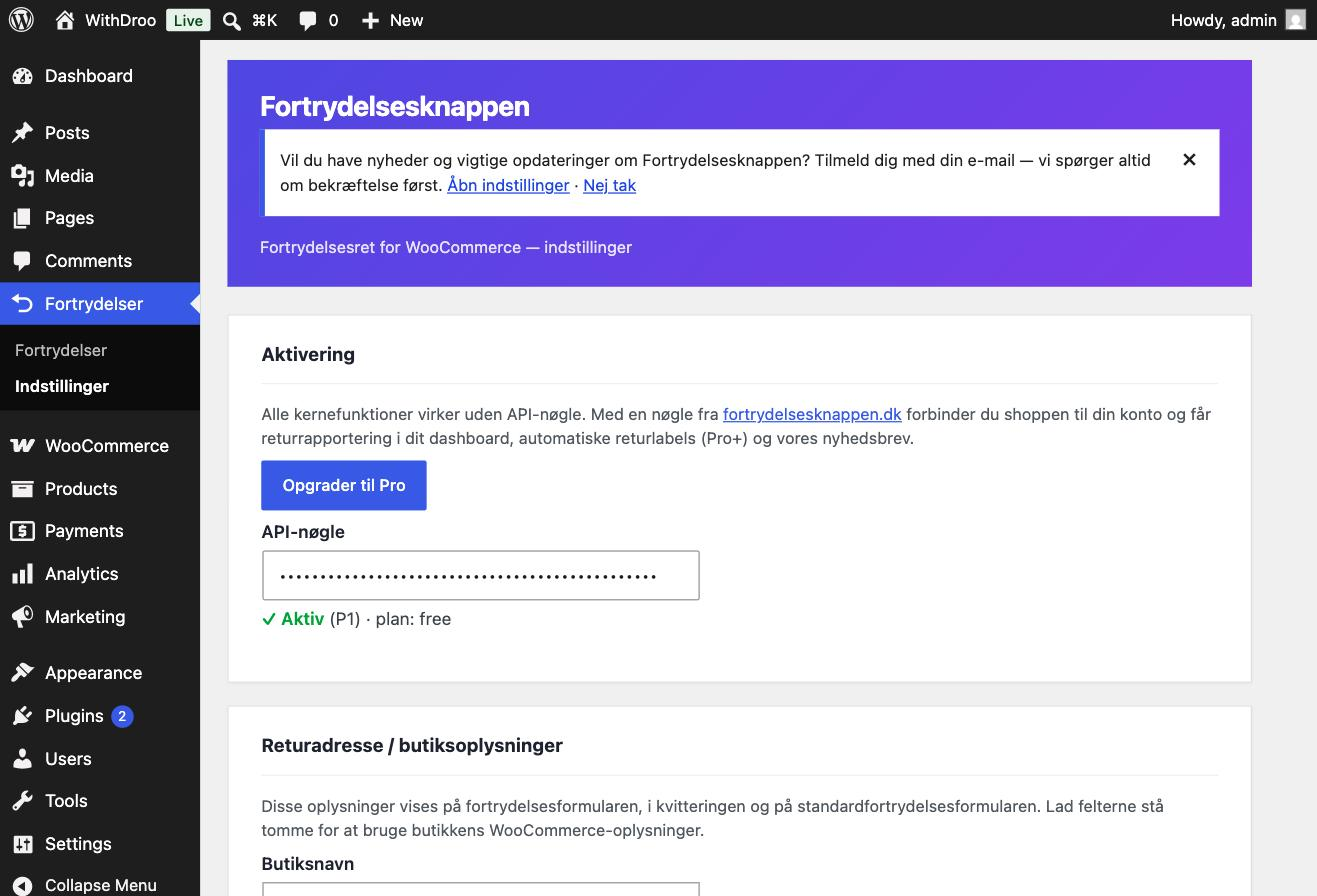This screenshot has height=896, width=1317.
Task: Click the Media menu label
Action: pos(69,176)
